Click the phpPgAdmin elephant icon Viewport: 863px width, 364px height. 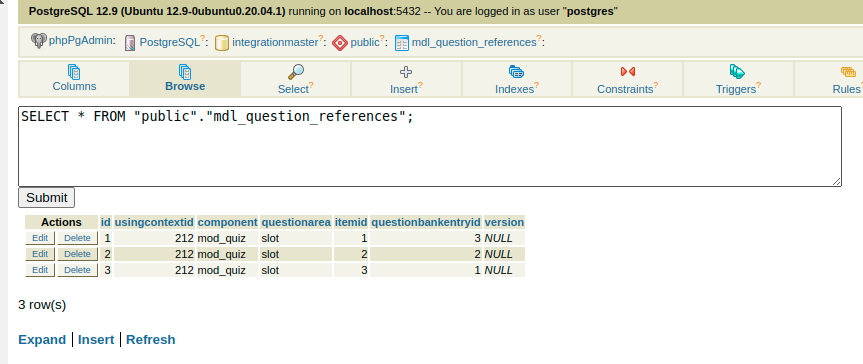pos(39,41)
